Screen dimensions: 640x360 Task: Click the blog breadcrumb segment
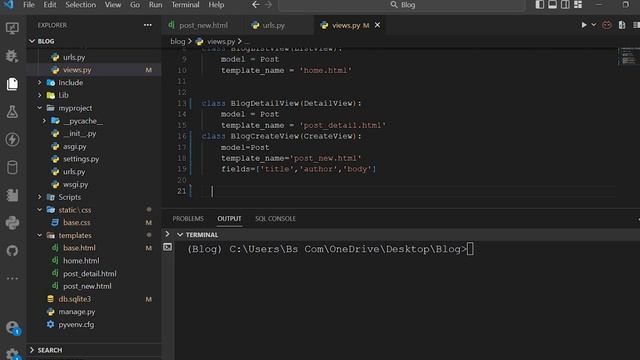coord(178,41)
